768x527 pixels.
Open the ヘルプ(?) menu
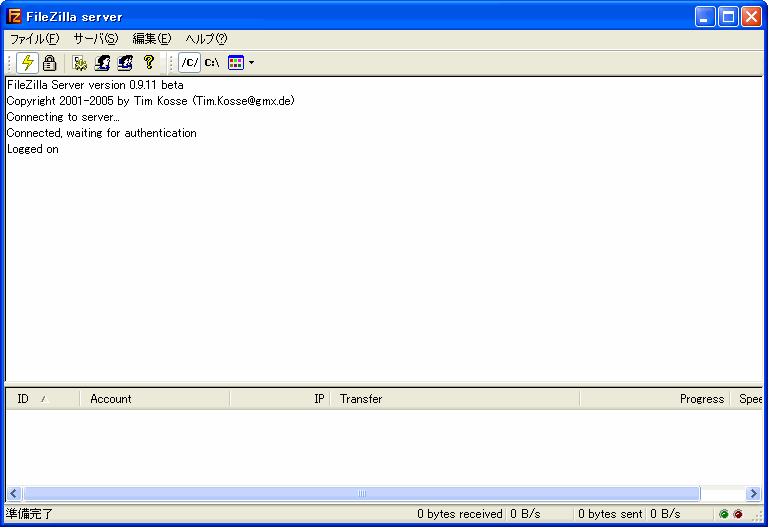tap(206, 39)
